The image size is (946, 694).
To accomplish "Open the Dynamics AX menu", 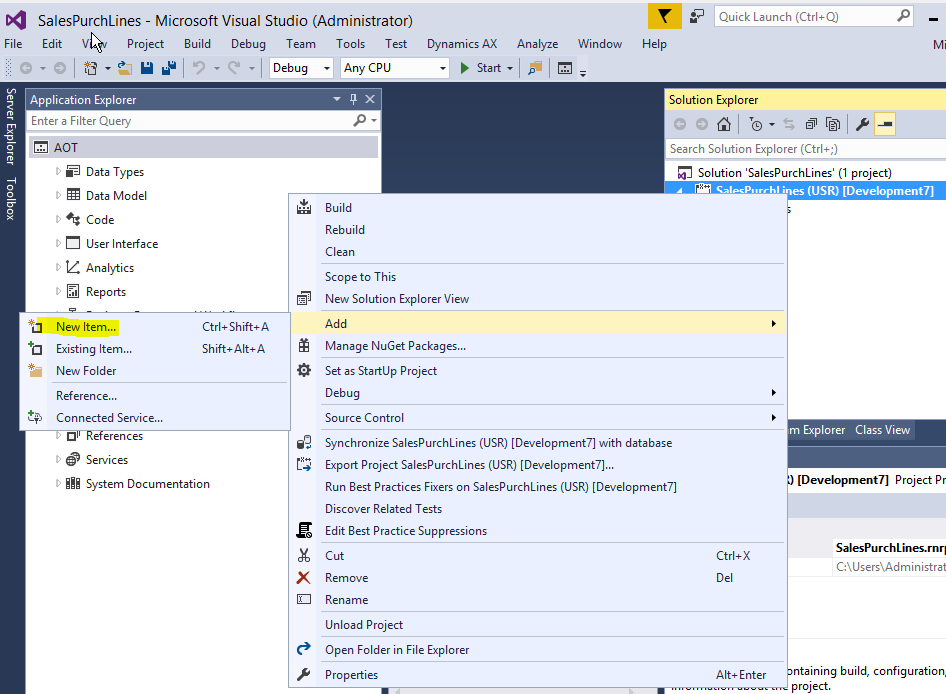I will click(x=461, y=43).
